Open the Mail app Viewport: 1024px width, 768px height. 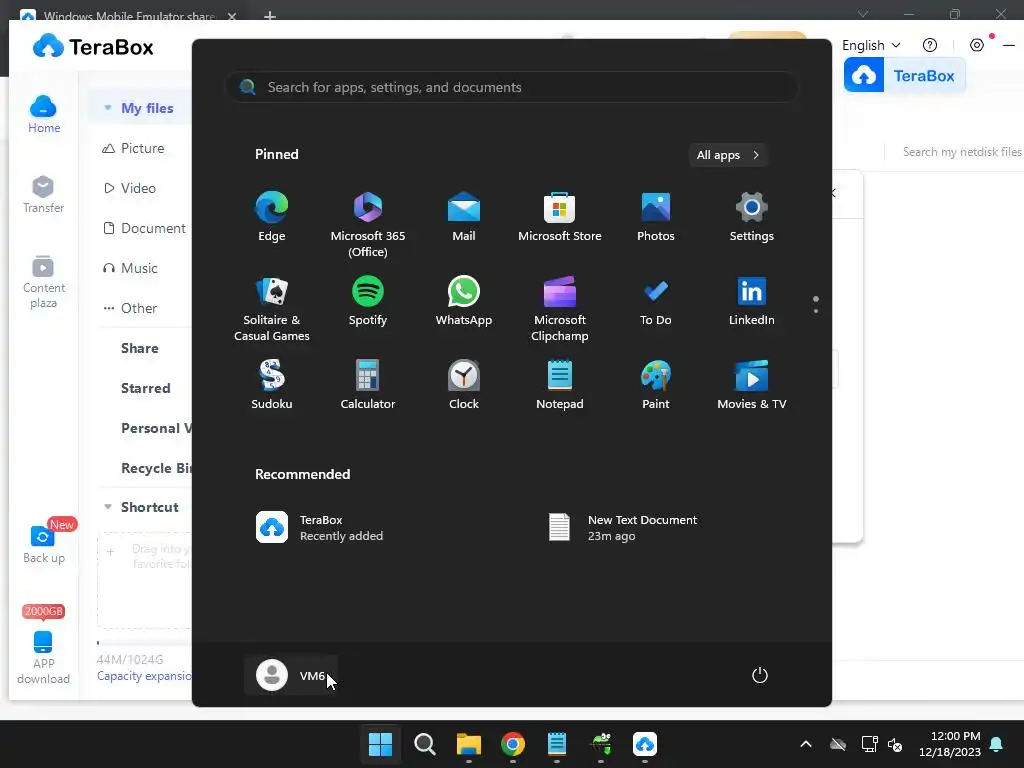[464, 217]
